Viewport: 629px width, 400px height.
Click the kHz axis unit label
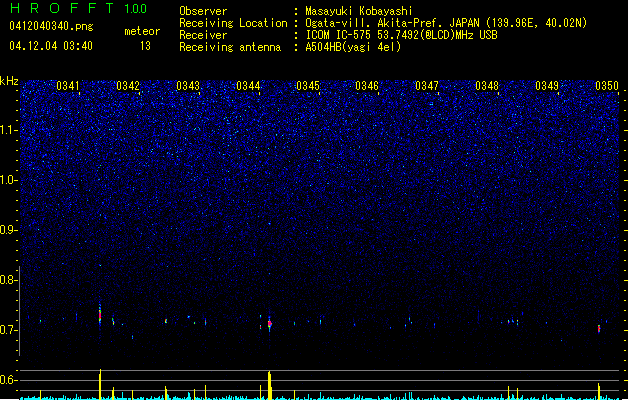point(9,81)
